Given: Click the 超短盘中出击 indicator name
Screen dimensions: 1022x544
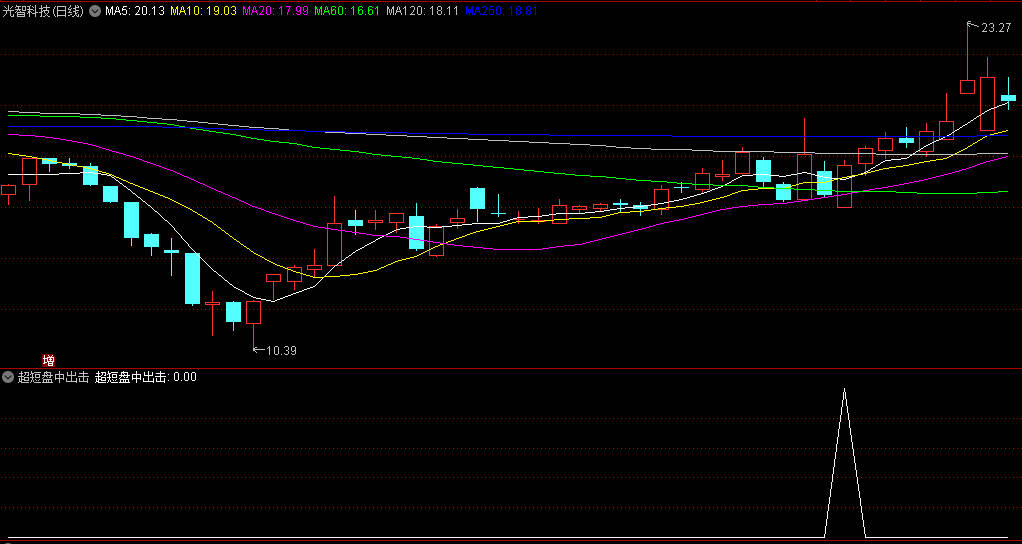Looking at the screenshot, I should point(53,377).
